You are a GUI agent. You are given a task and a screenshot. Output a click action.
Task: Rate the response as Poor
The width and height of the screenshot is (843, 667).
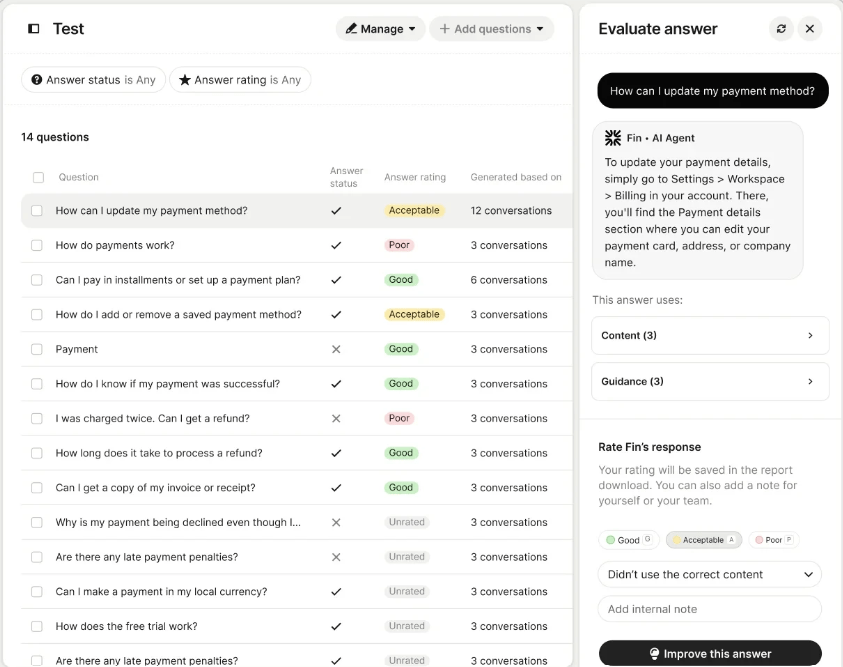(x=773, y=540)
